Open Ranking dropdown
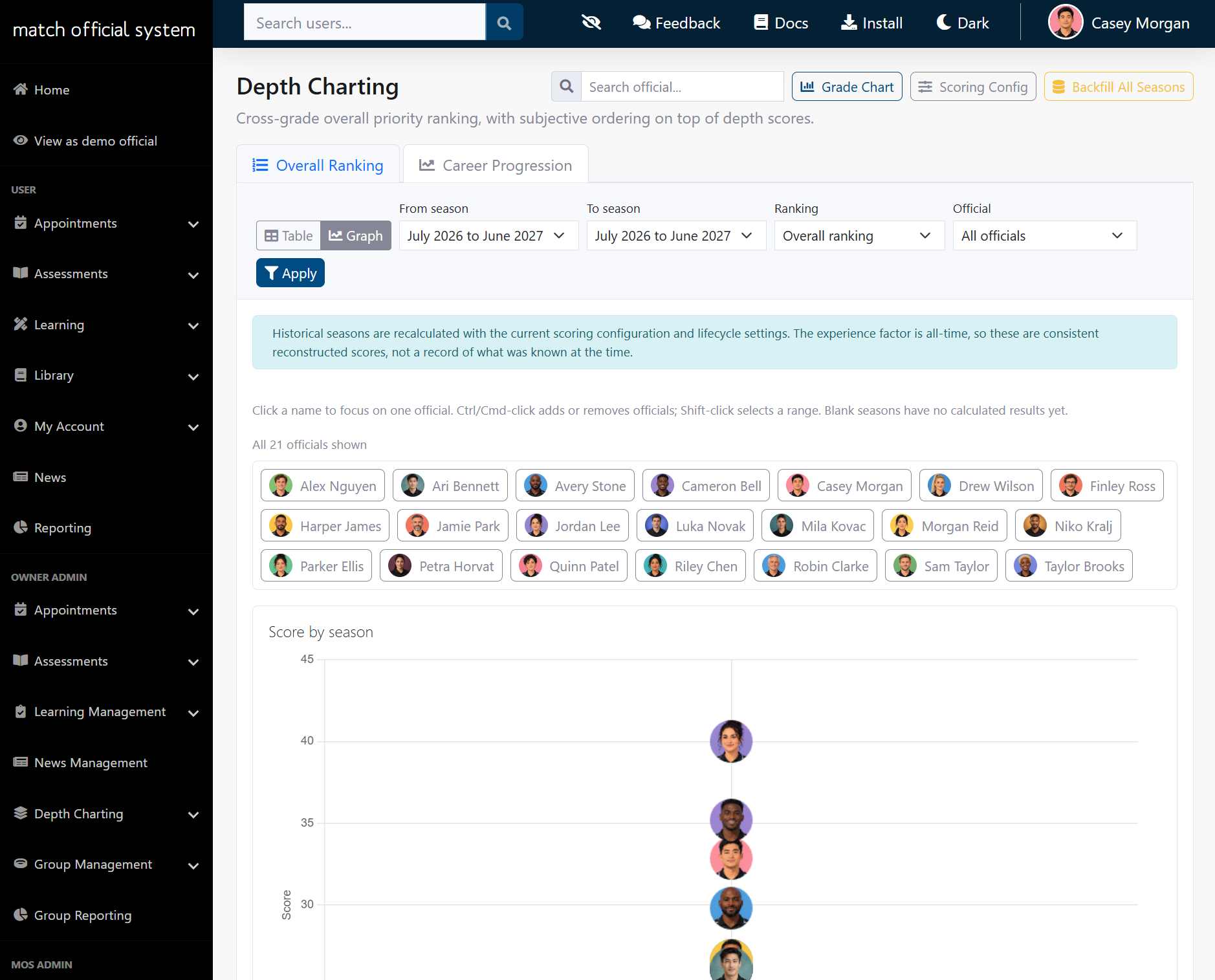The height and width of the screenshot is (980, 1215). tap(859, 235)
